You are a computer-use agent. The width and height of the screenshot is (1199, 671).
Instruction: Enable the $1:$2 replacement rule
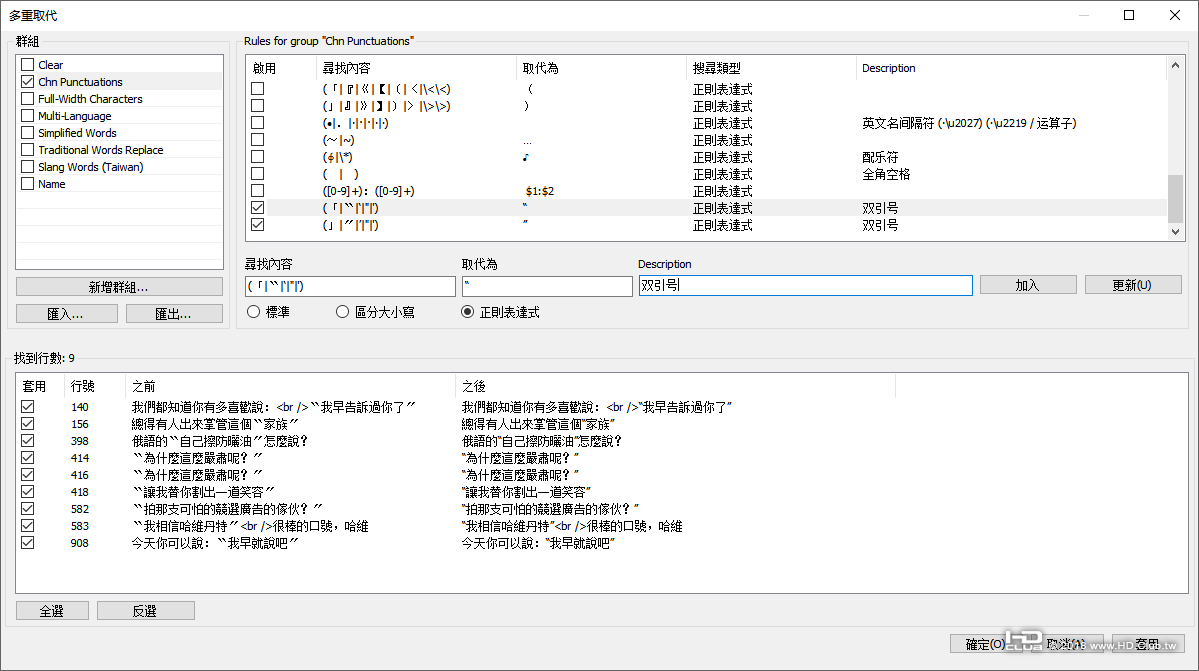click(258, 190)
